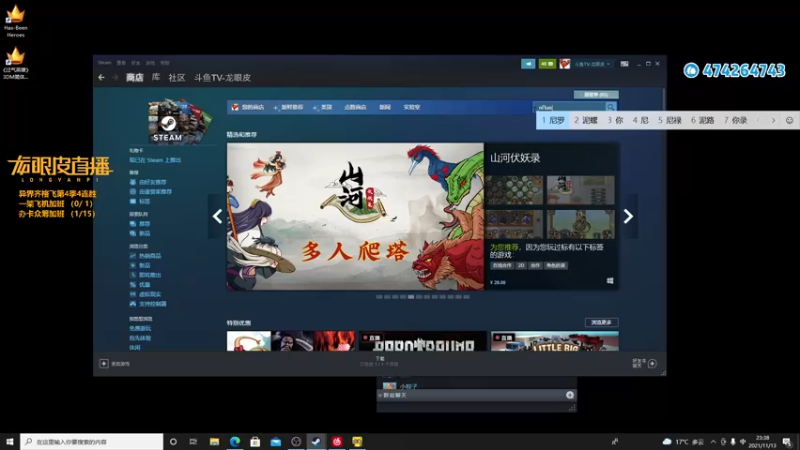This screenshot has width=800, height=450.
Task: Open the emoji panel in the IME bar
Action: [789, 120]
